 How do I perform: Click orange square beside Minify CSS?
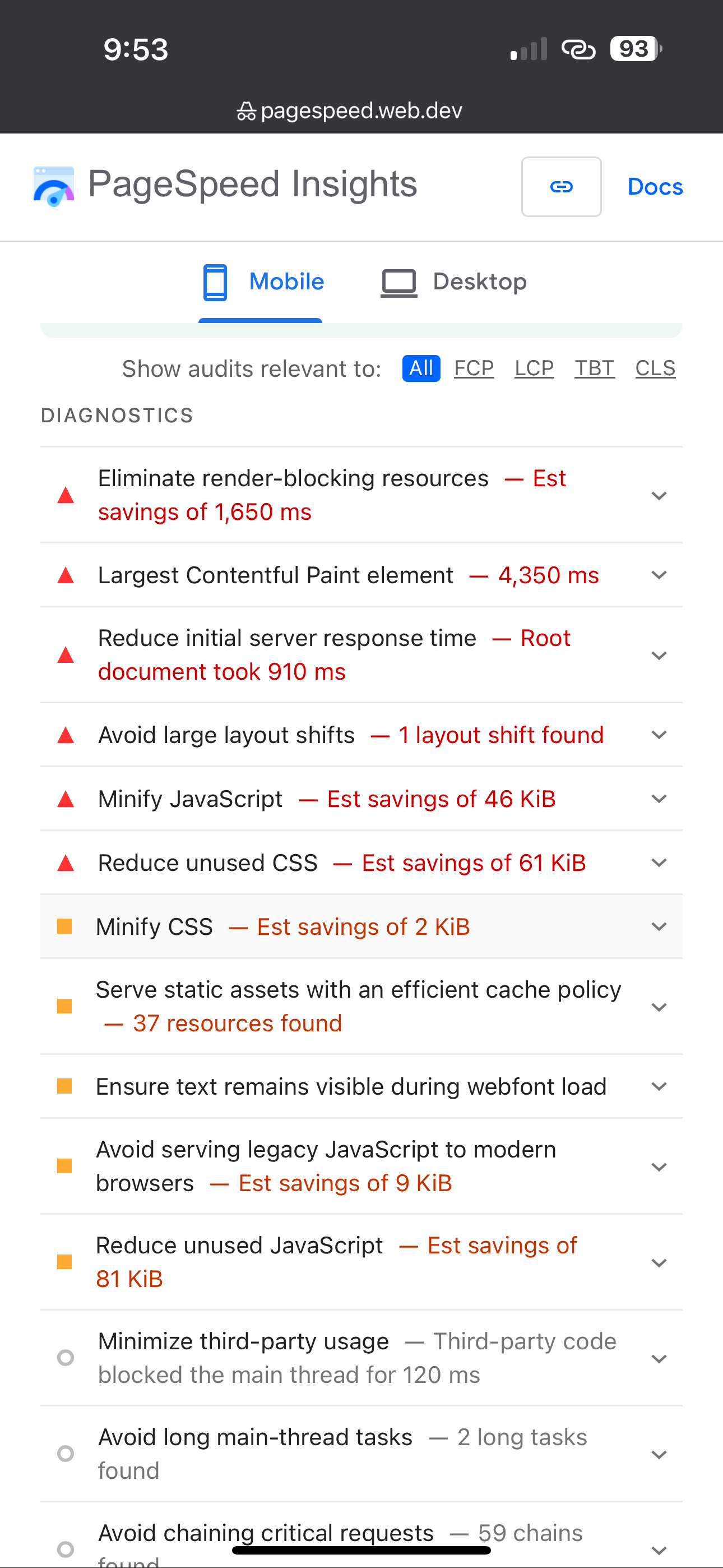[x=64, y=926]
